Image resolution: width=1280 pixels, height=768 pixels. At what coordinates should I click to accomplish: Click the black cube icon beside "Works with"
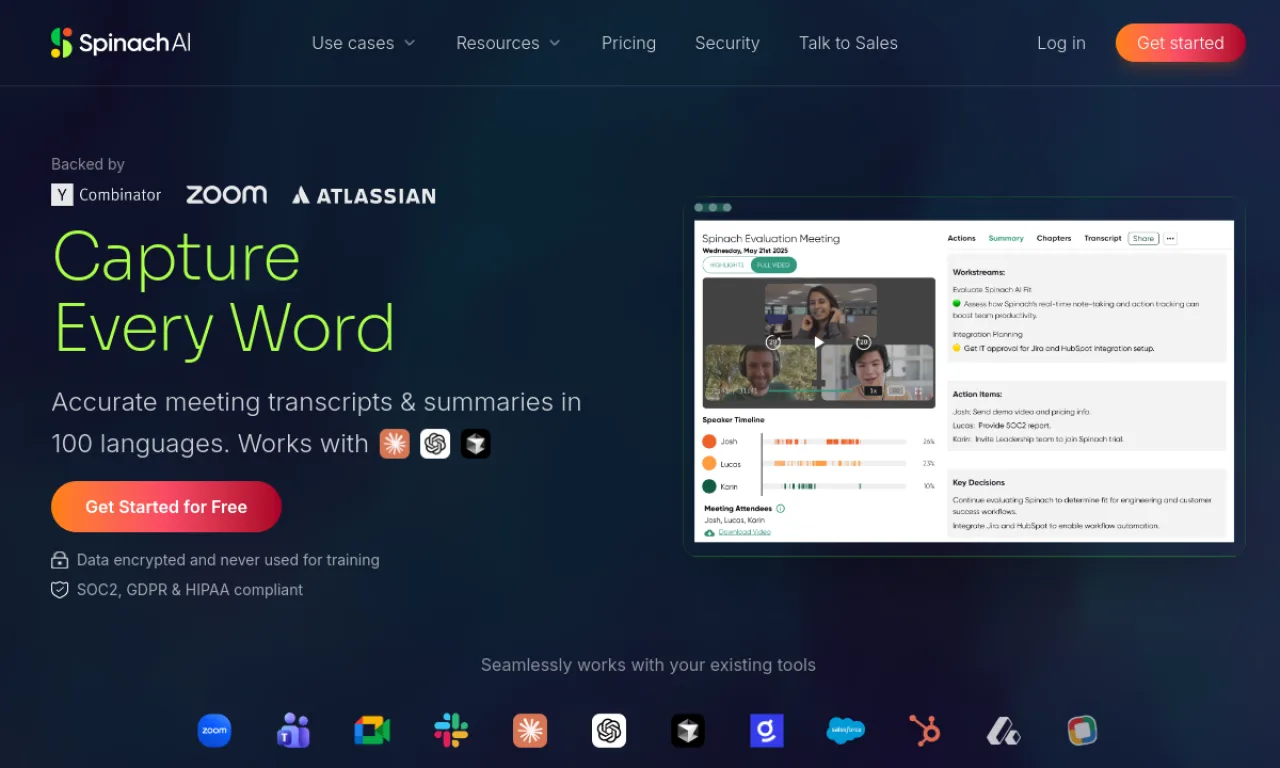[476, 444]
